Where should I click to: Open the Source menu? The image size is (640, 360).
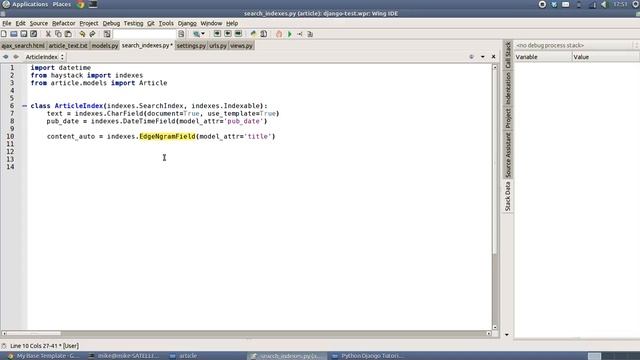pyautogui.click(x=39, y=23)
